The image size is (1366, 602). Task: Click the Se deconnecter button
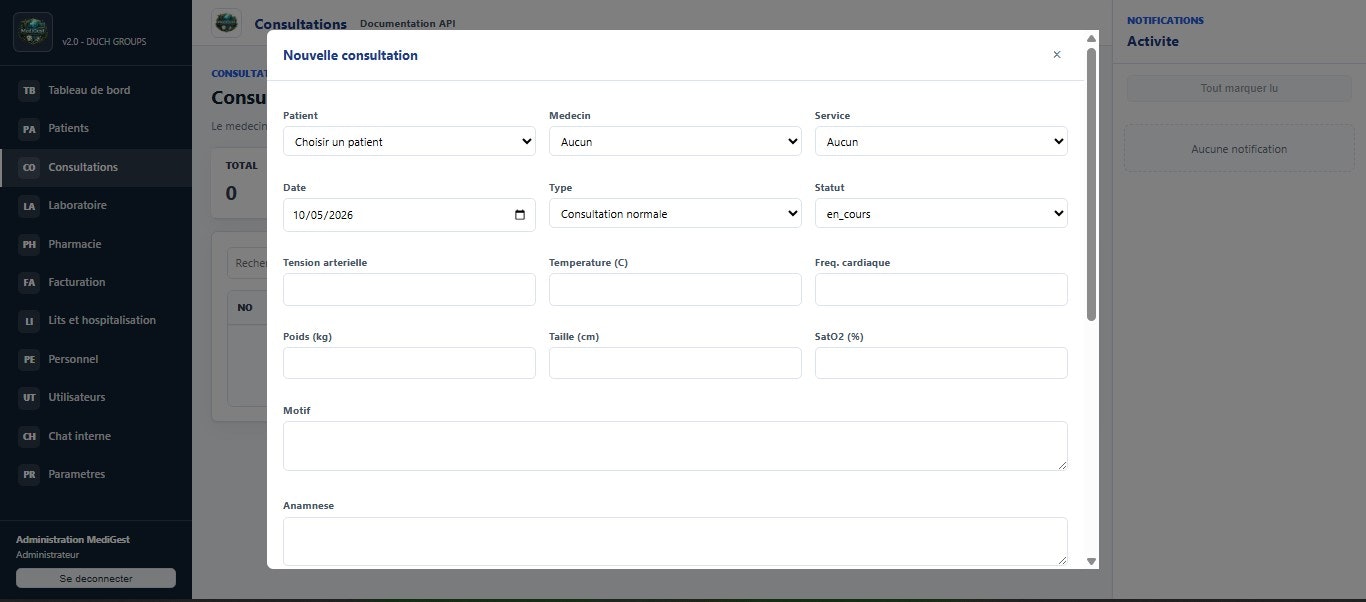96,578
